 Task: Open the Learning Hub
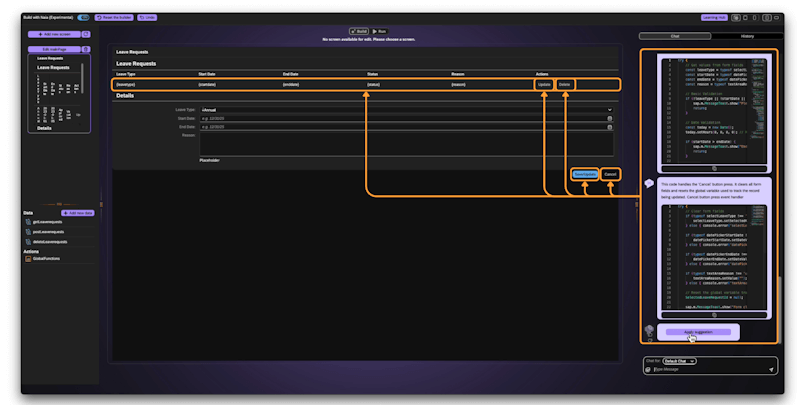pyautogui.click(x=713, y=17)
